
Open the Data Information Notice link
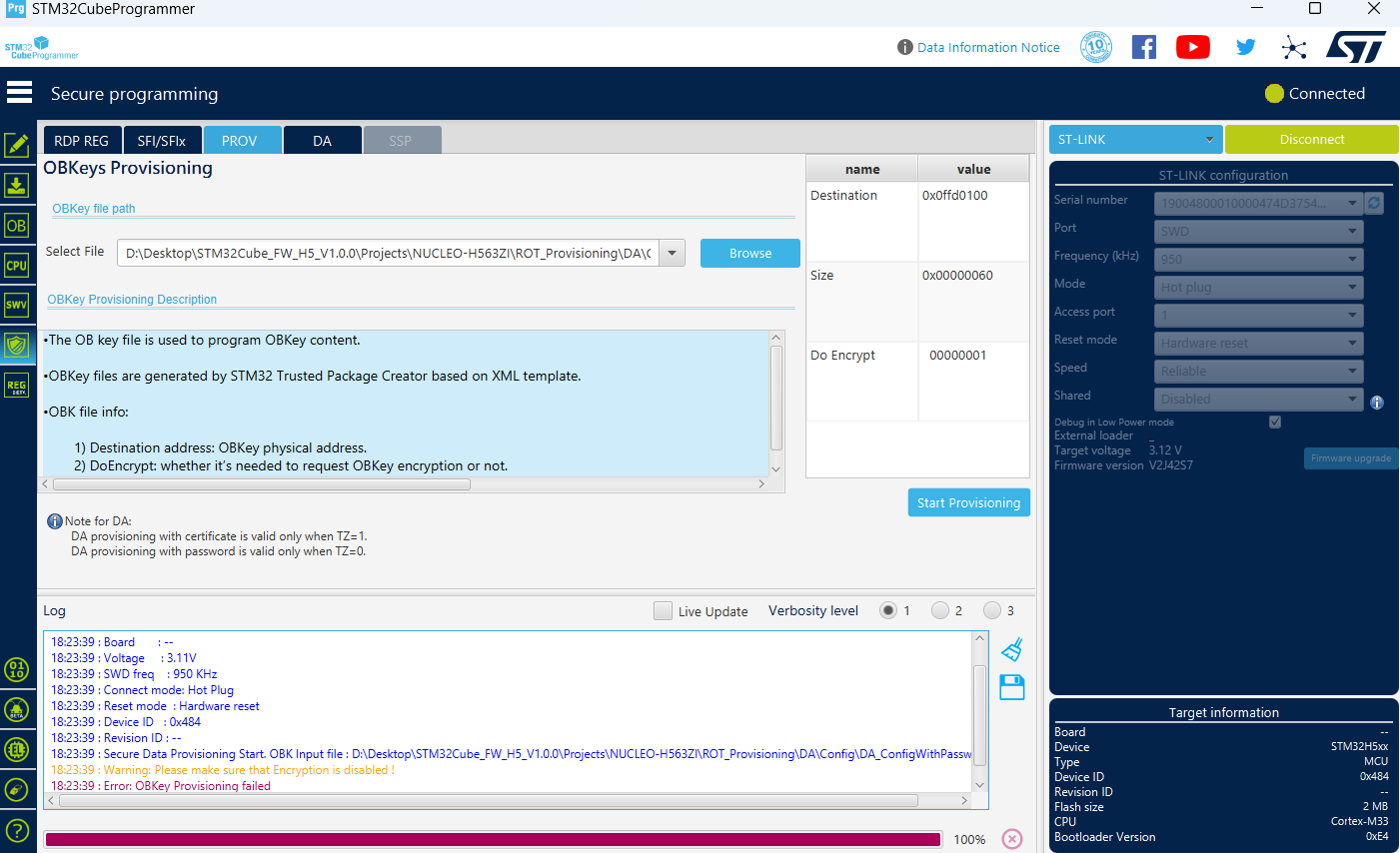pos(988,47)
